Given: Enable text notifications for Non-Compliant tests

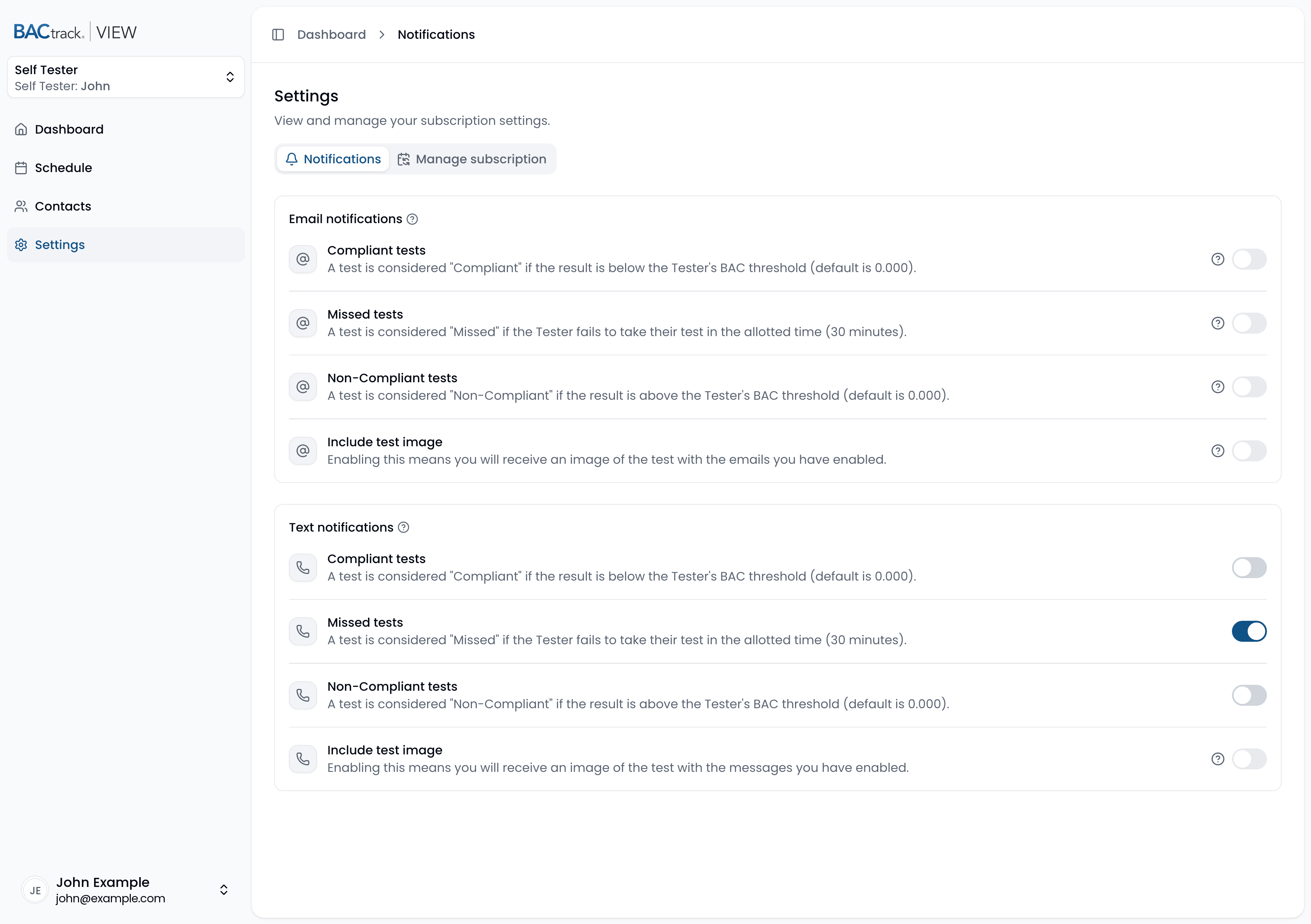Looking at the screenshot, I should [1249, 696].
